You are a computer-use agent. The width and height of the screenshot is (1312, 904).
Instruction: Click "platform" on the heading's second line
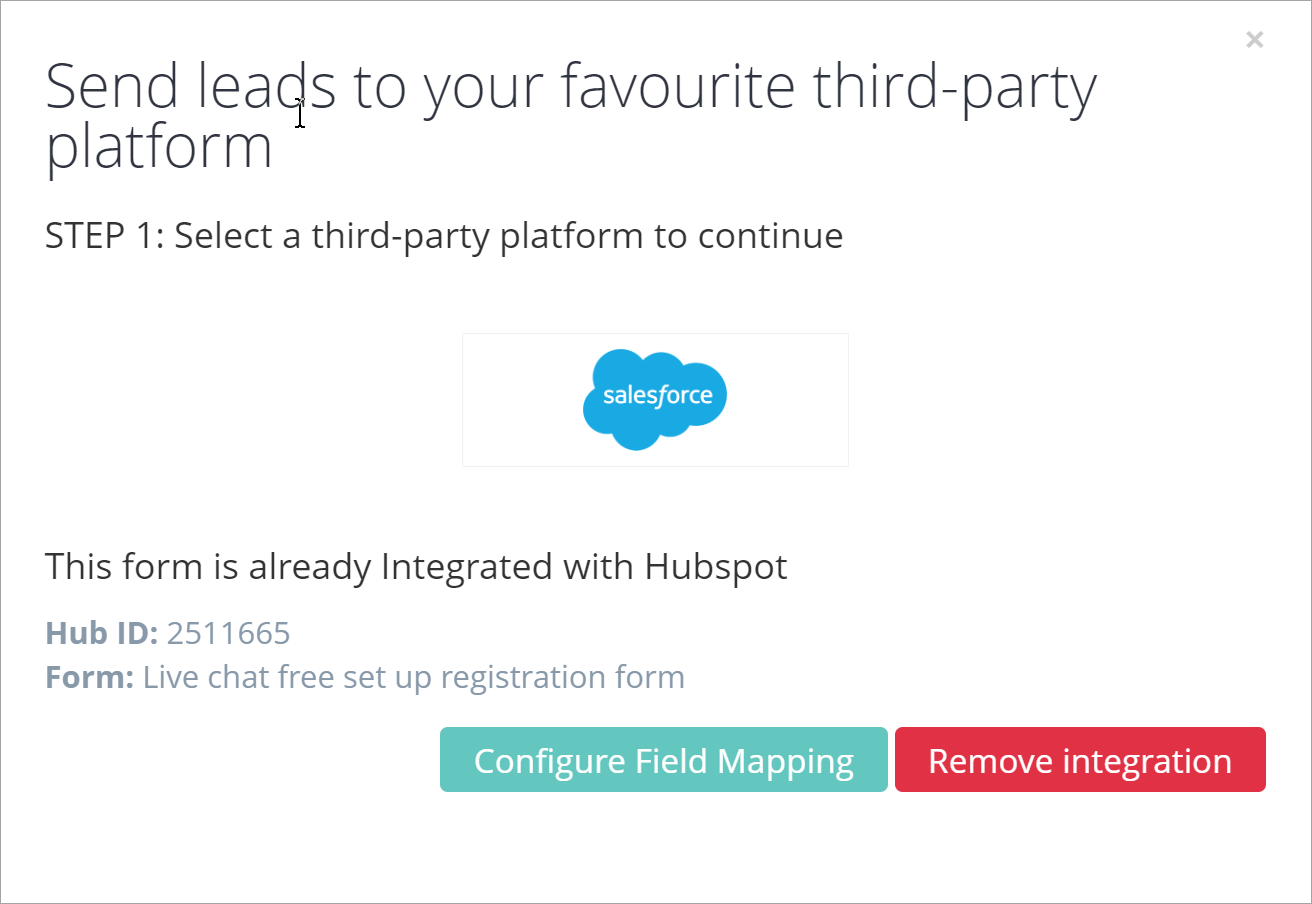tap(159, 148)
